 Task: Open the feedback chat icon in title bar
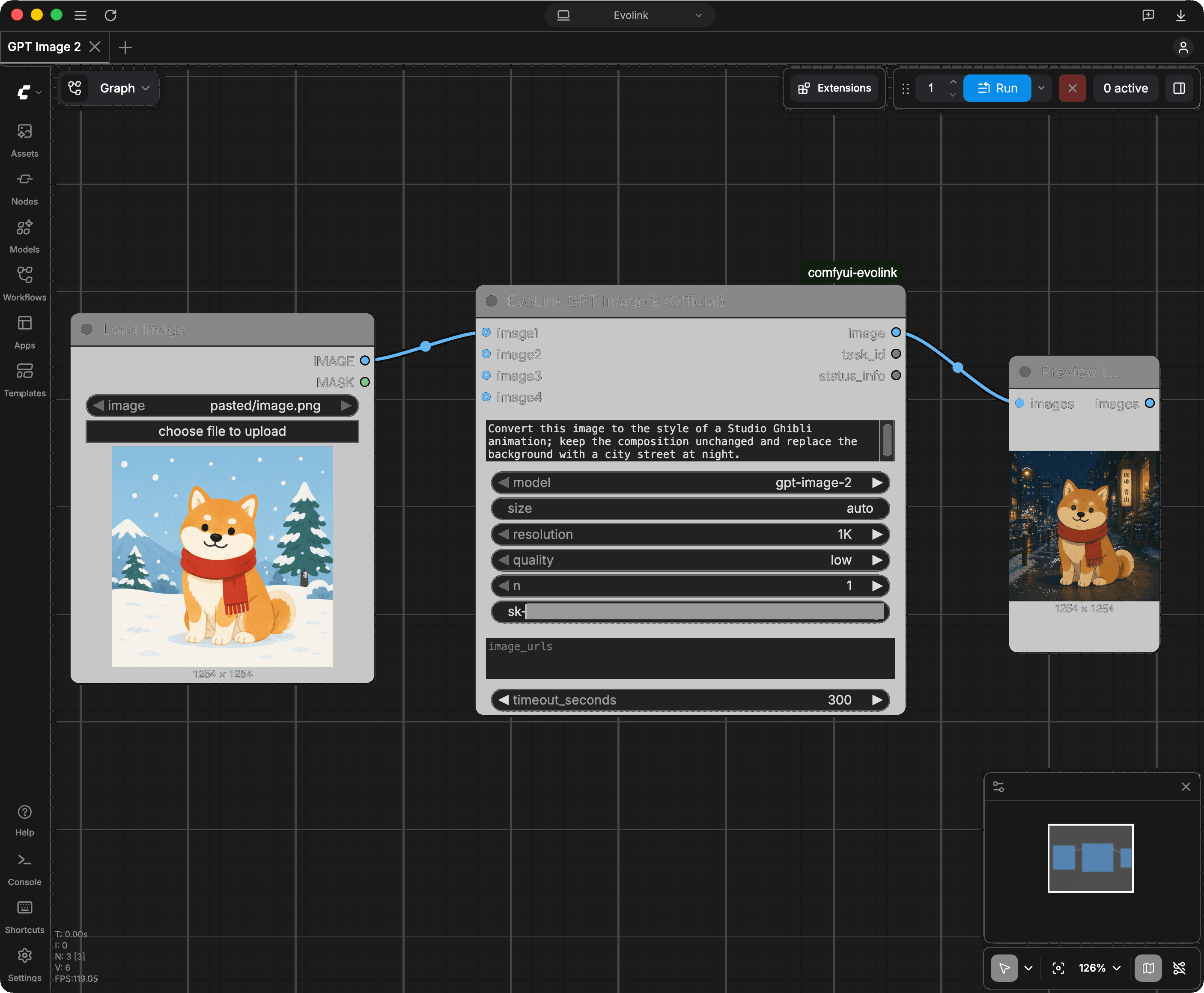coord(1148,15)
